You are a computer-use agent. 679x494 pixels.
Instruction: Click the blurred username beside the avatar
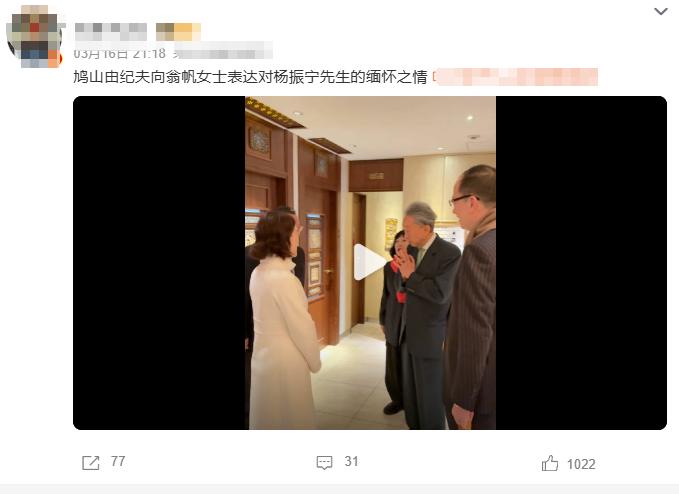coord(111,32)
